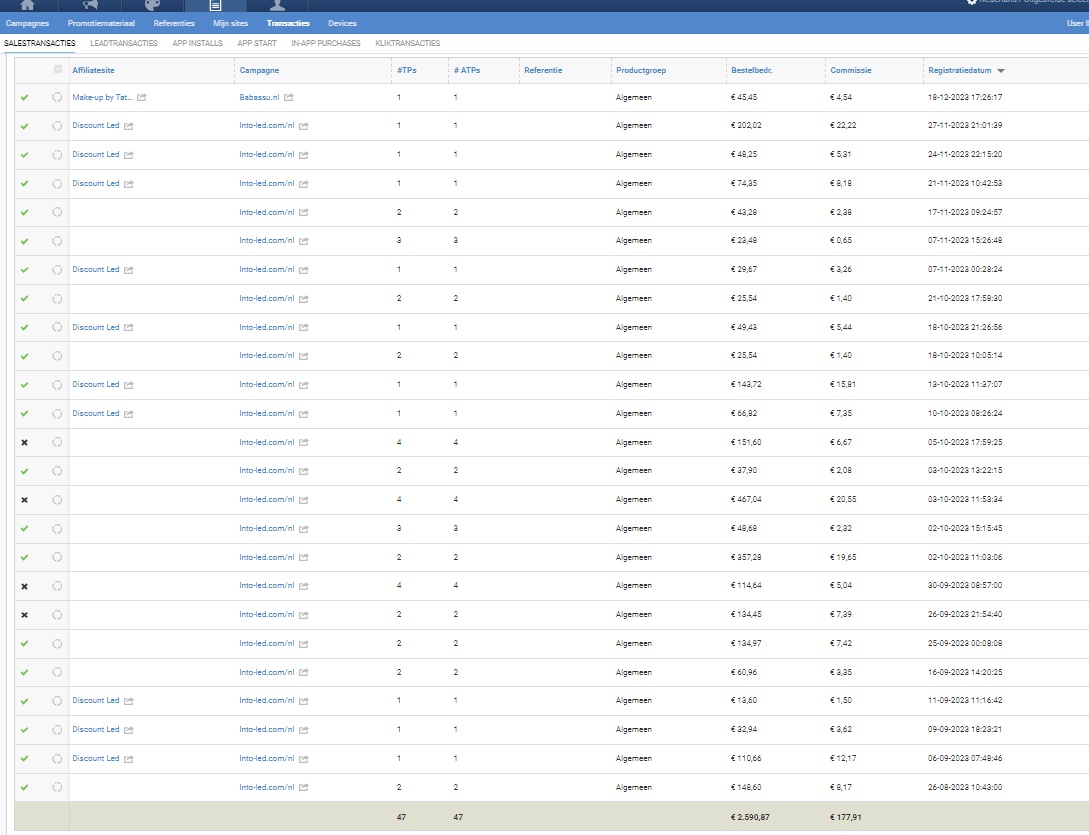1089x835 pixels.
Task: Sort by the Referentie column header
Action: click(x=543, y=70)
